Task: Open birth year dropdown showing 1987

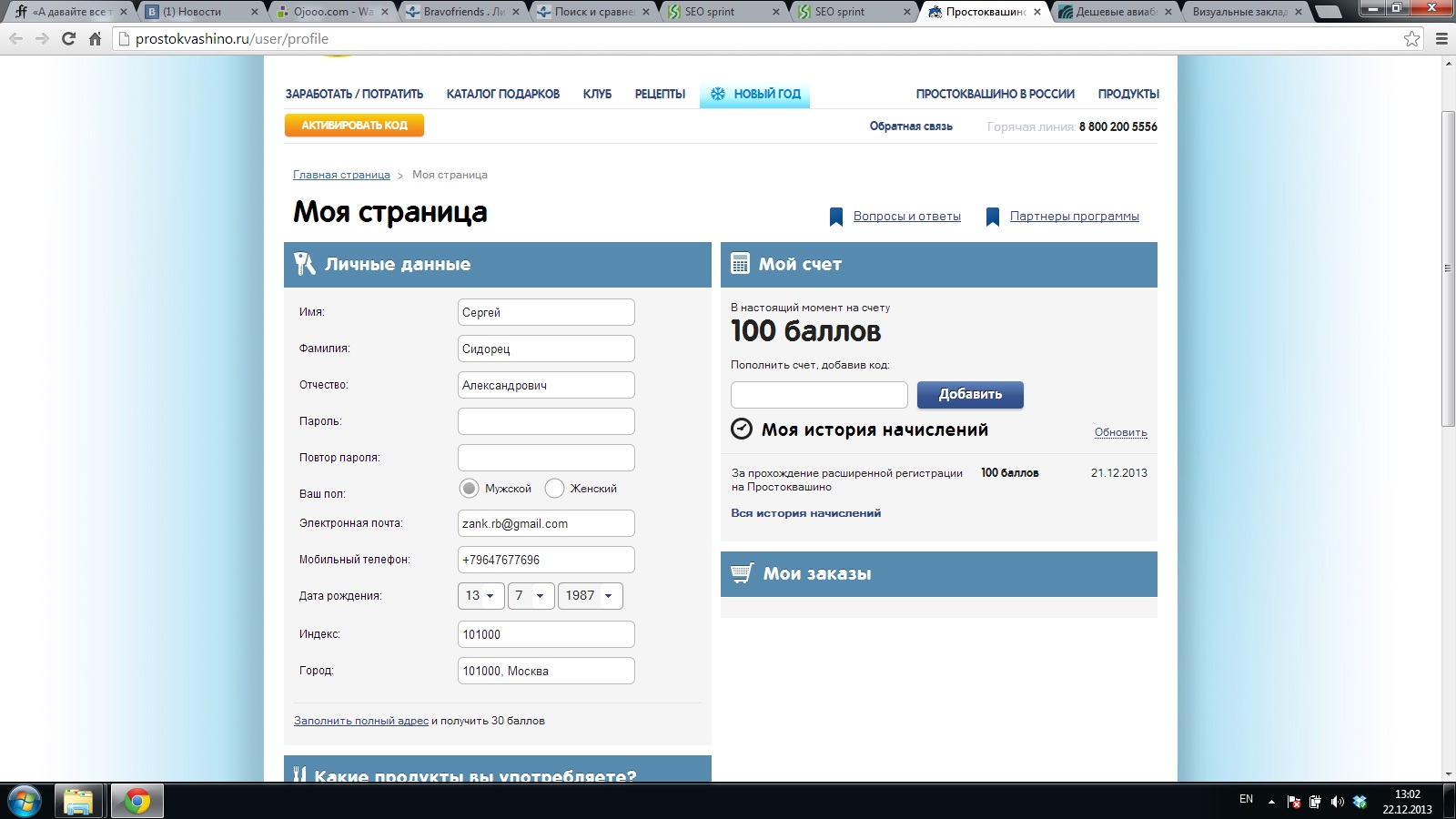Action: click(591, 596)
